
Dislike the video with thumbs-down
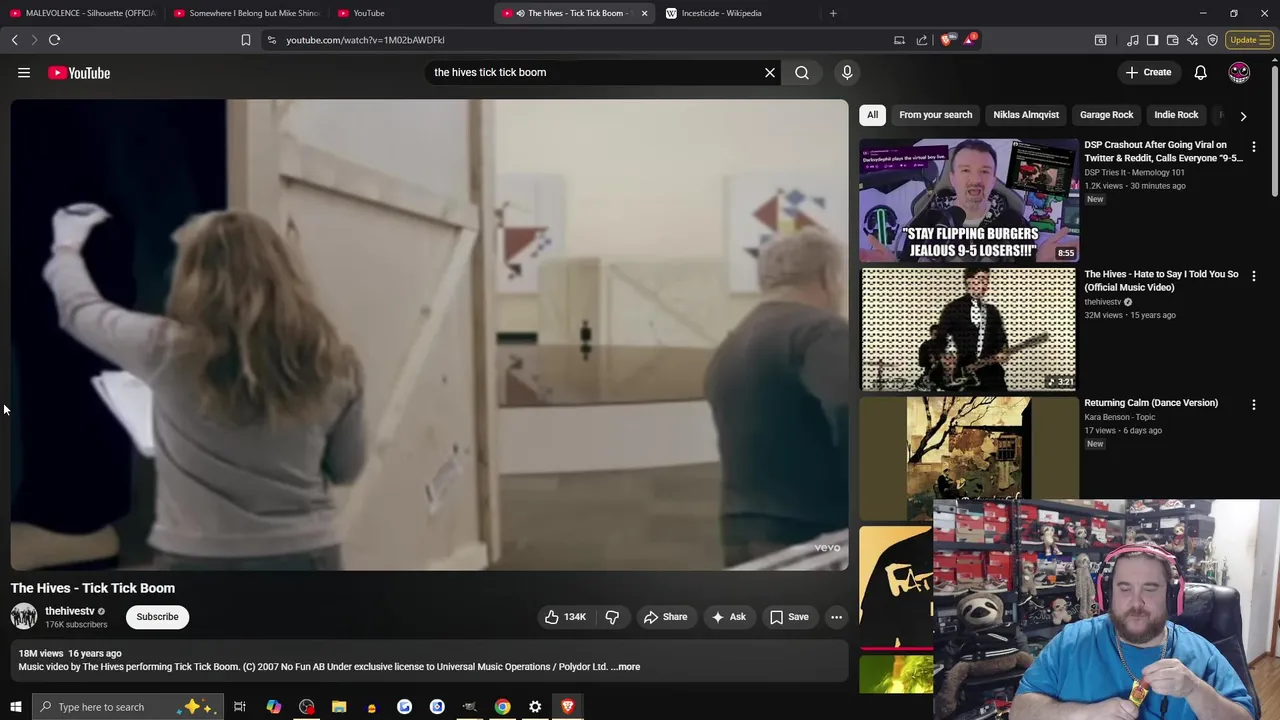[x=612, y=617]
